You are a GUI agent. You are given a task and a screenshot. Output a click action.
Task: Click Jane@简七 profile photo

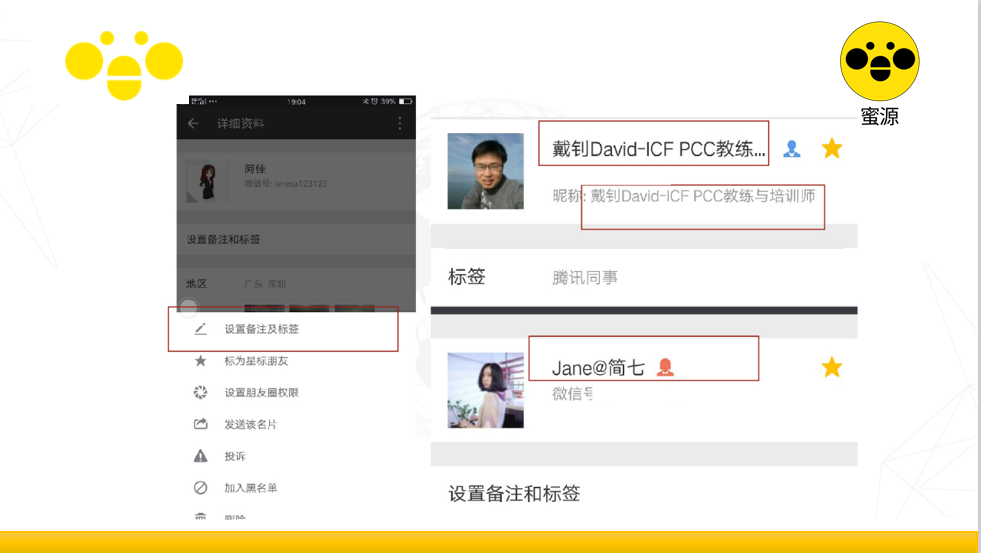pyautogui.click(x=485, y=390)
